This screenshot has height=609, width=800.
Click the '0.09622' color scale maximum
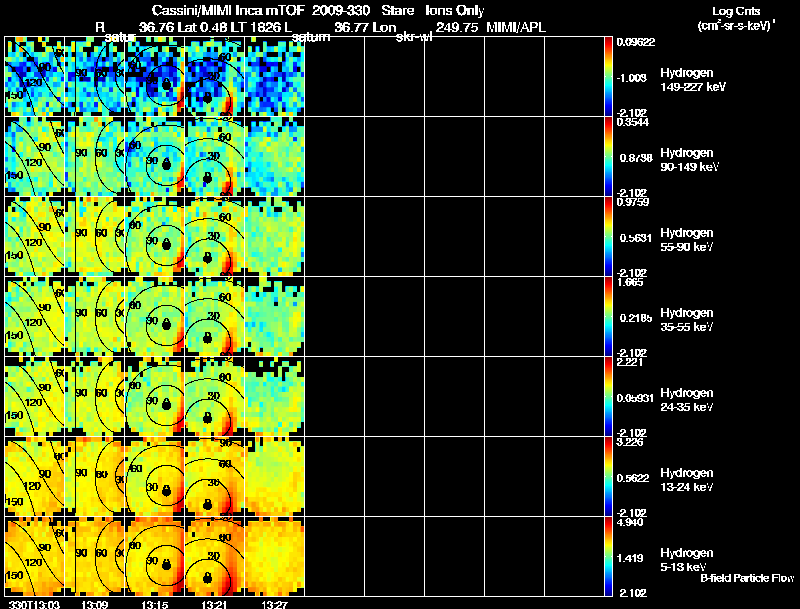click(635, 42)
